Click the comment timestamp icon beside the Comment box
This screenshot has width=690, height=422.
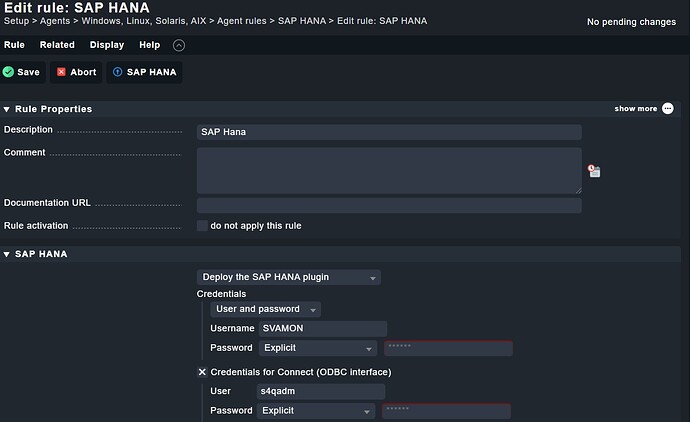(x=594, y=171)
